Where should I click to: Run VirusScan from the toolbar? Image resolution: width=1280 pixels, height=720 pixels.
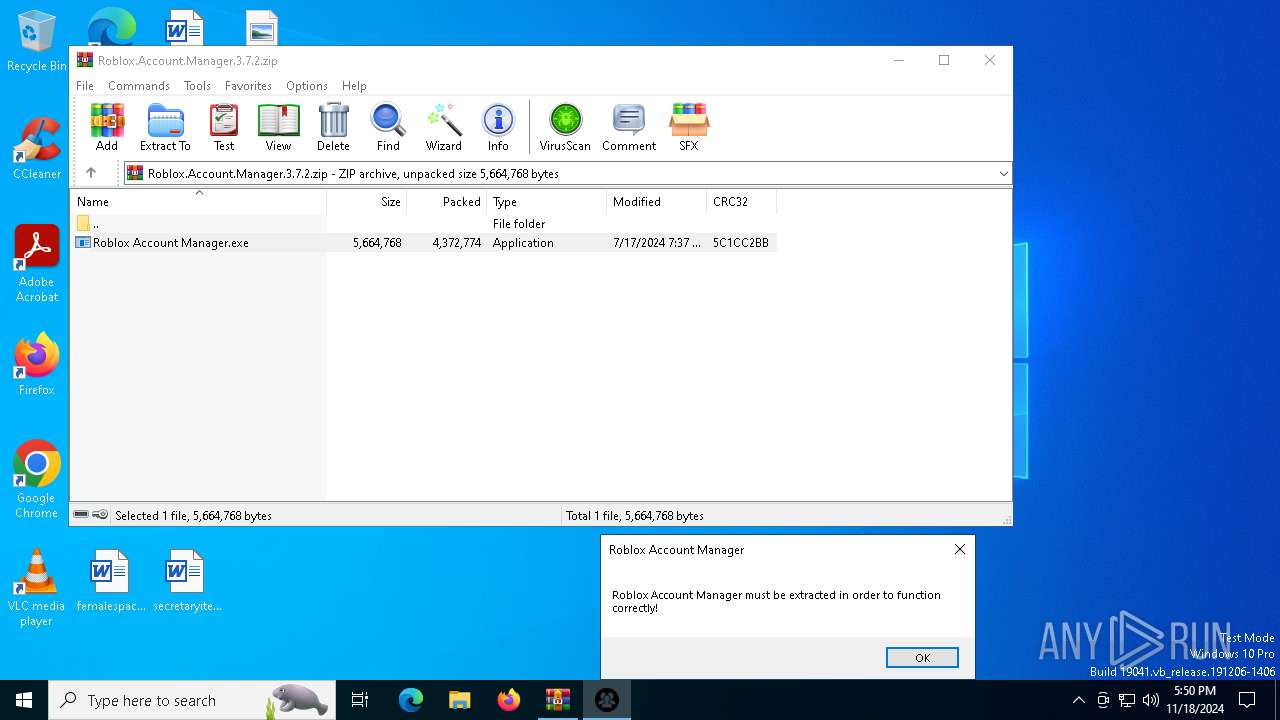[565, 127]
